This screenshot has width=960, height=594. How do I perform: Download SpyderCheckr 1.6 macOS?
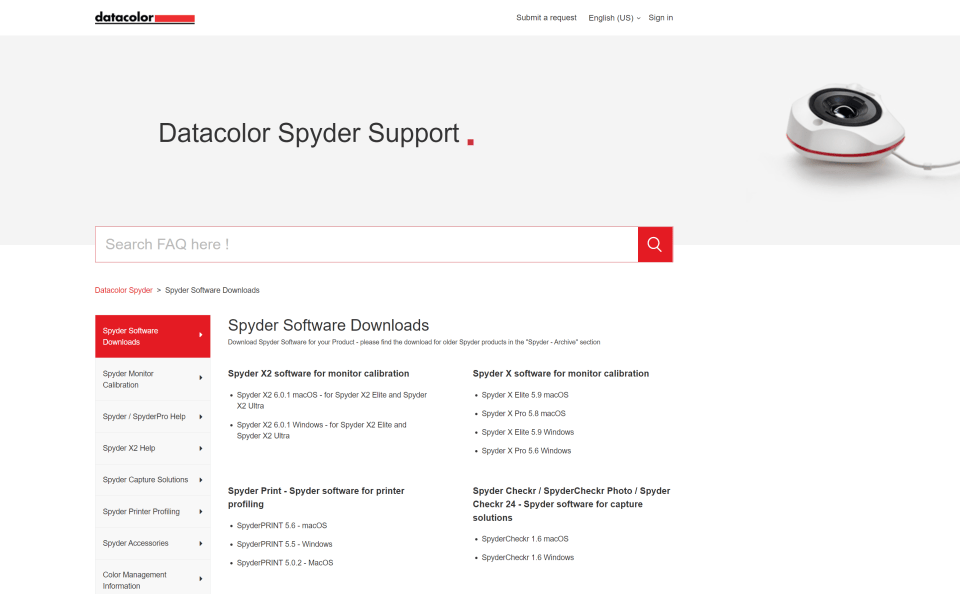point(524,539)
